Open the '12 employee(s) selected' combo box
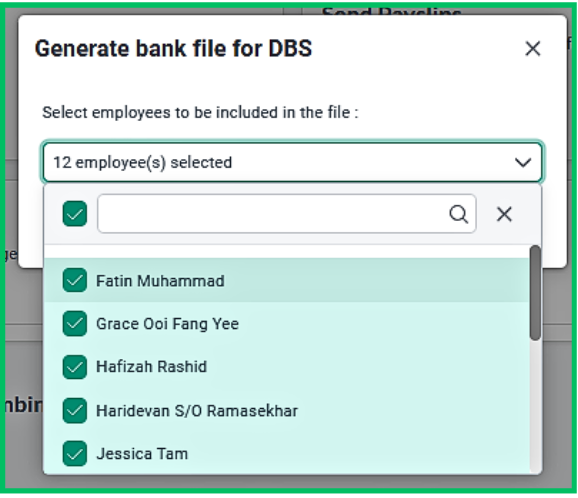Image resolution: width=578 pixels, height=498 pixels. click(292, 162)
